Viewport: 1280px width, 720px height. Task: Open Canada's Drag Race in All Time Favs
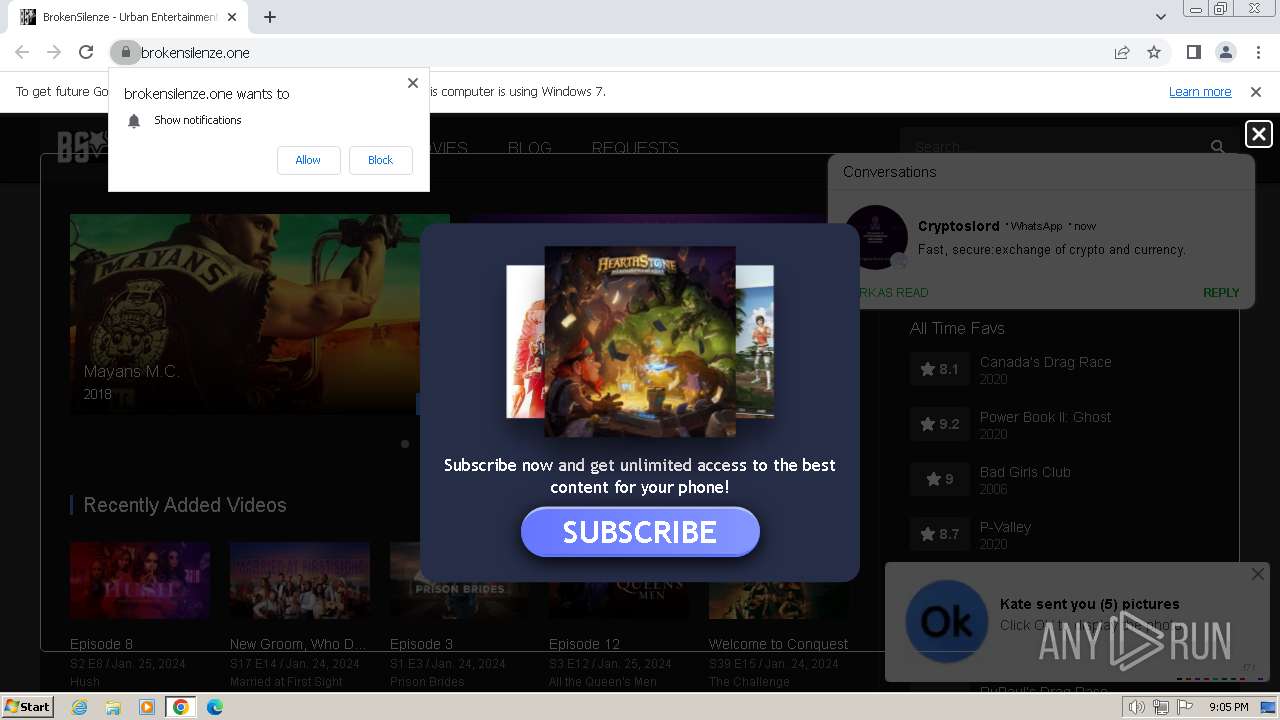pos(1045,362)
